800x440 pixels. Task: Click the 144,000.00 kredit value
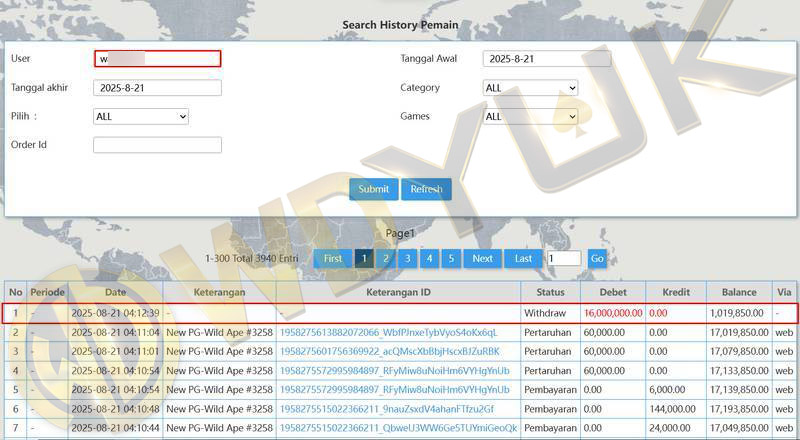point(672,409)
